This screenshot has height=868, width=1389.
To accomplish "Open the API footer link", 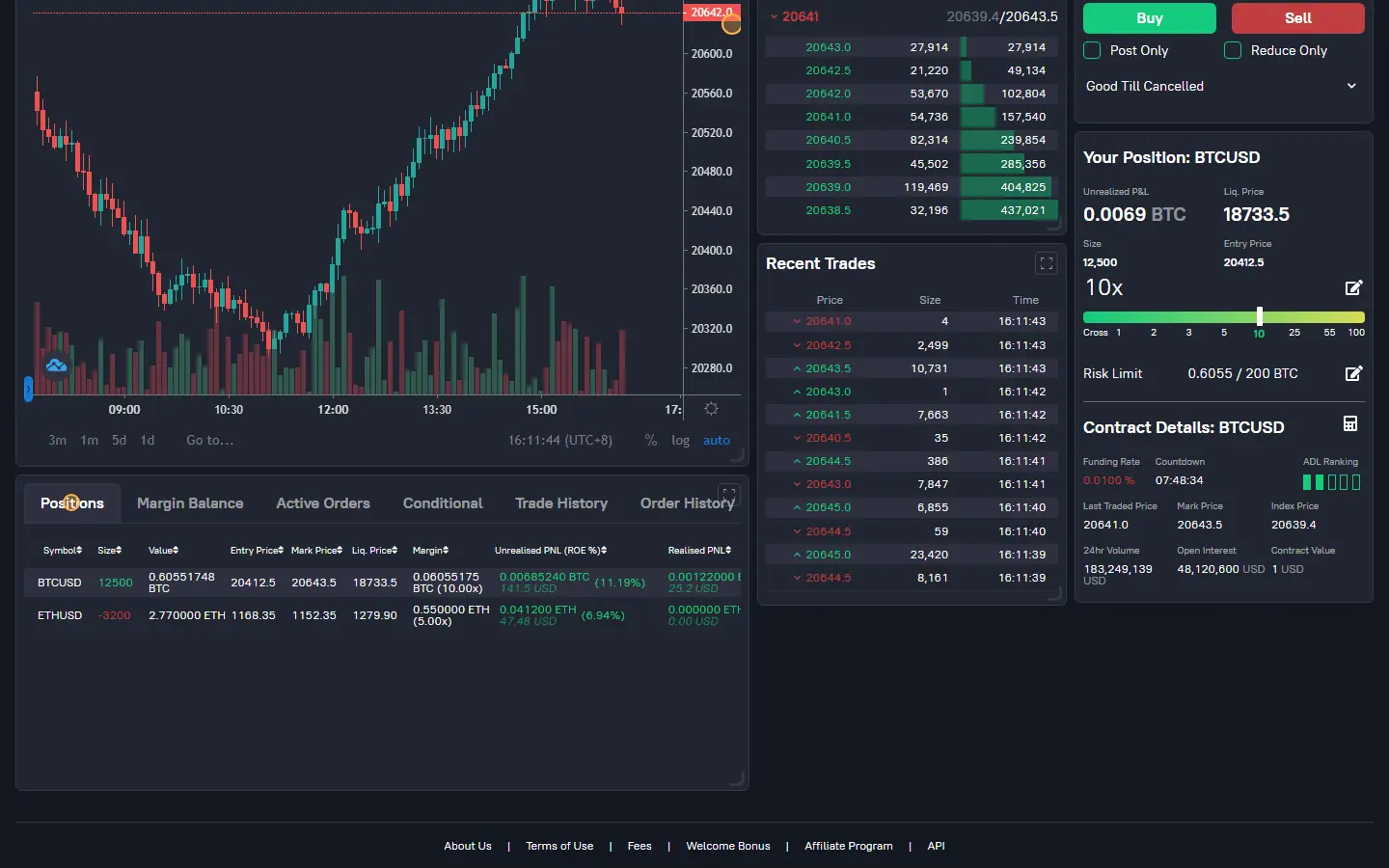I will pyautogui.click(x=936, y=846).
